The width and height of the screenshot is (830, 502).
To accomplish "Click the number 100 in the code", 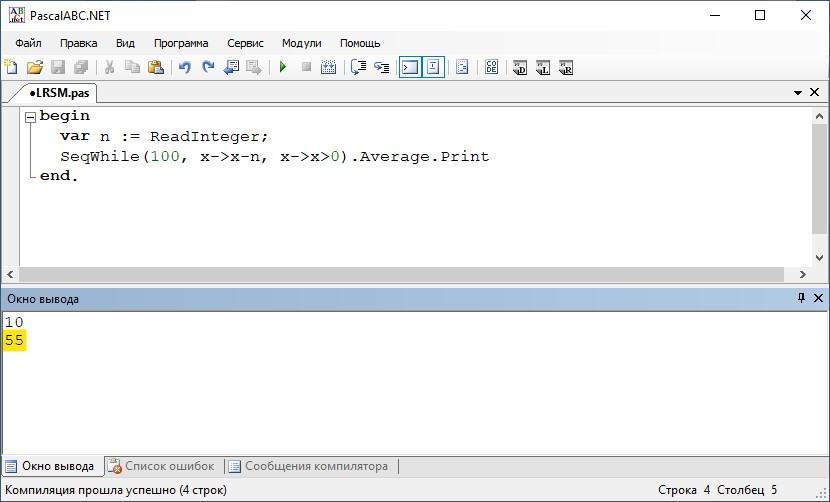I will coord(165,157).
